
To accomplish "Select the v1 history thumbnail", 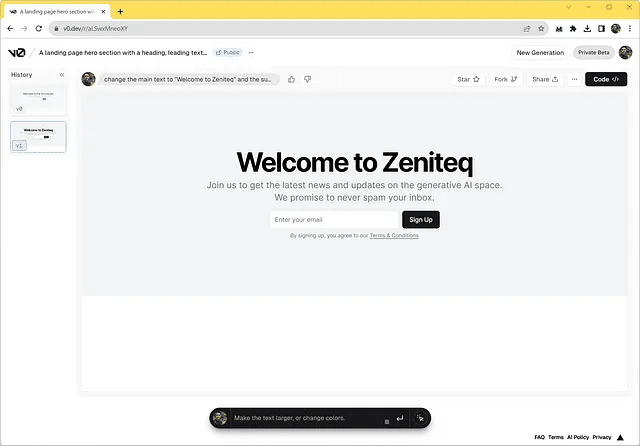I will (38, 137).
